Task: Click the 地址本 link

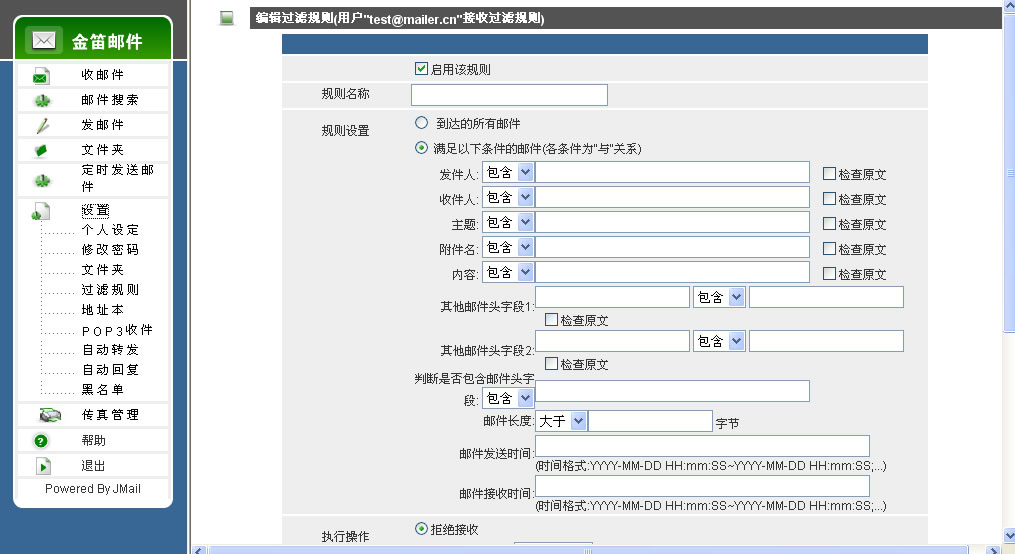Action: [103, 310]
